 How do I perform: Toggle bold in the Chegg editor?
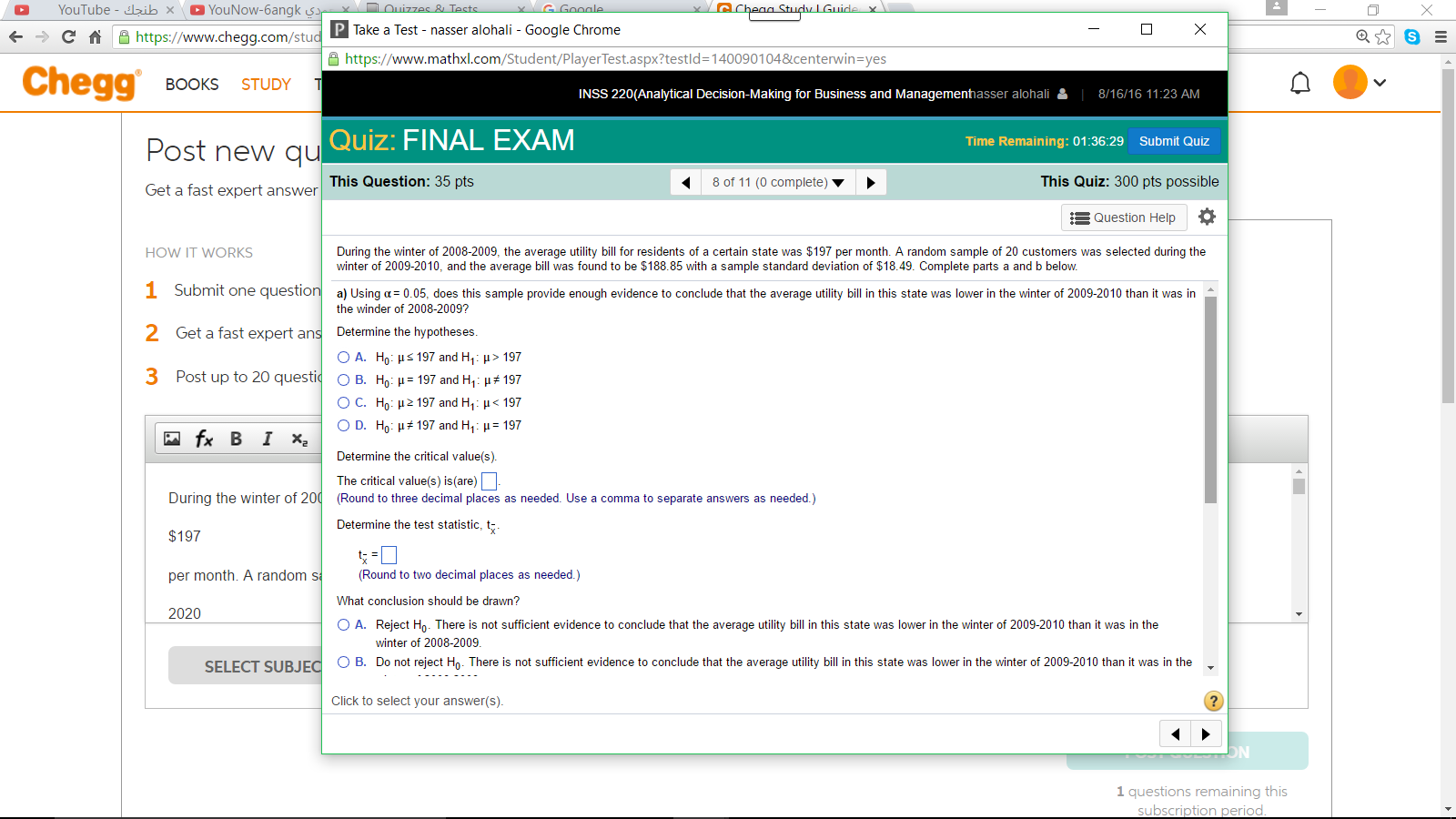coord(236,439)
